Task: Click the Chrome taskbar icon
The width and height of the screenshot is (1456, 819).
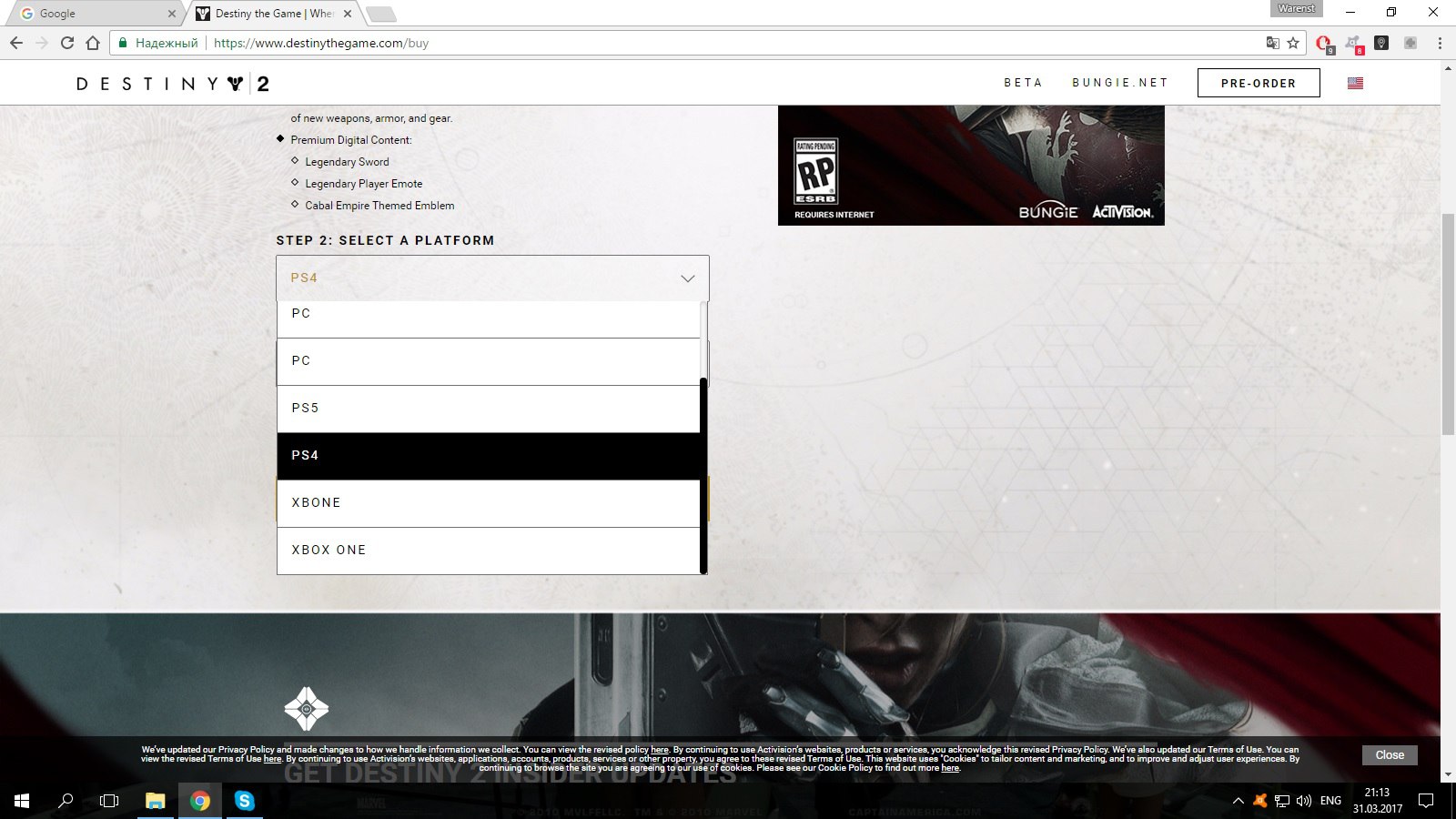Action: [x=200, y=801]
